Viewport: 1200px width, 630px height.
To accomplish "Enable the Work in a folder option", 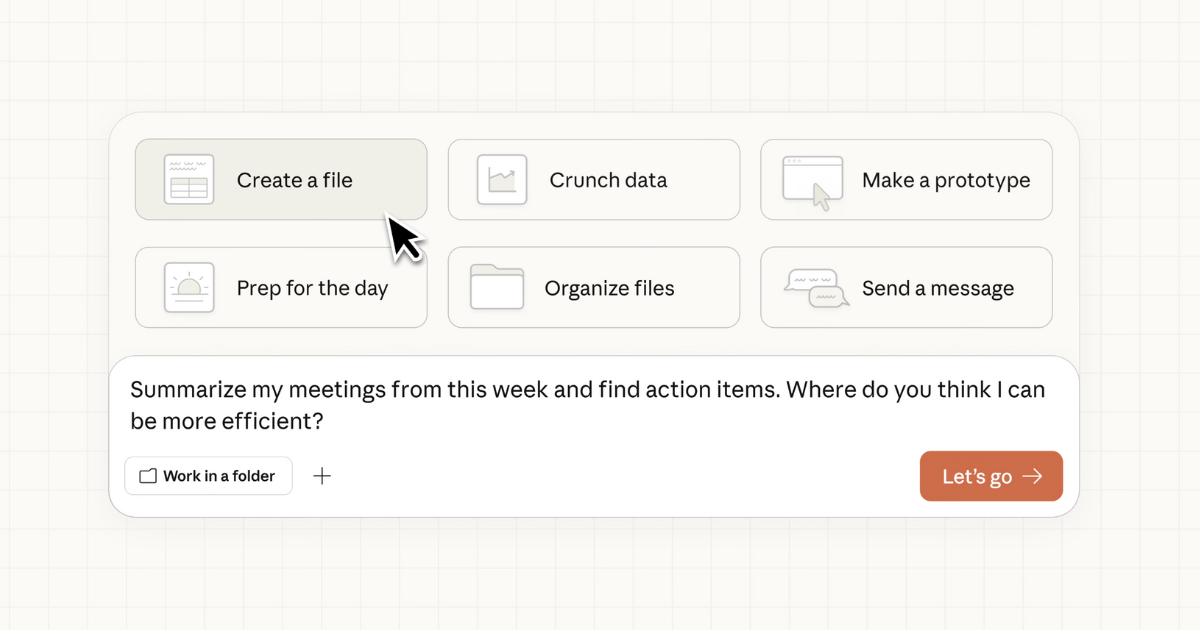I will 208,476.
